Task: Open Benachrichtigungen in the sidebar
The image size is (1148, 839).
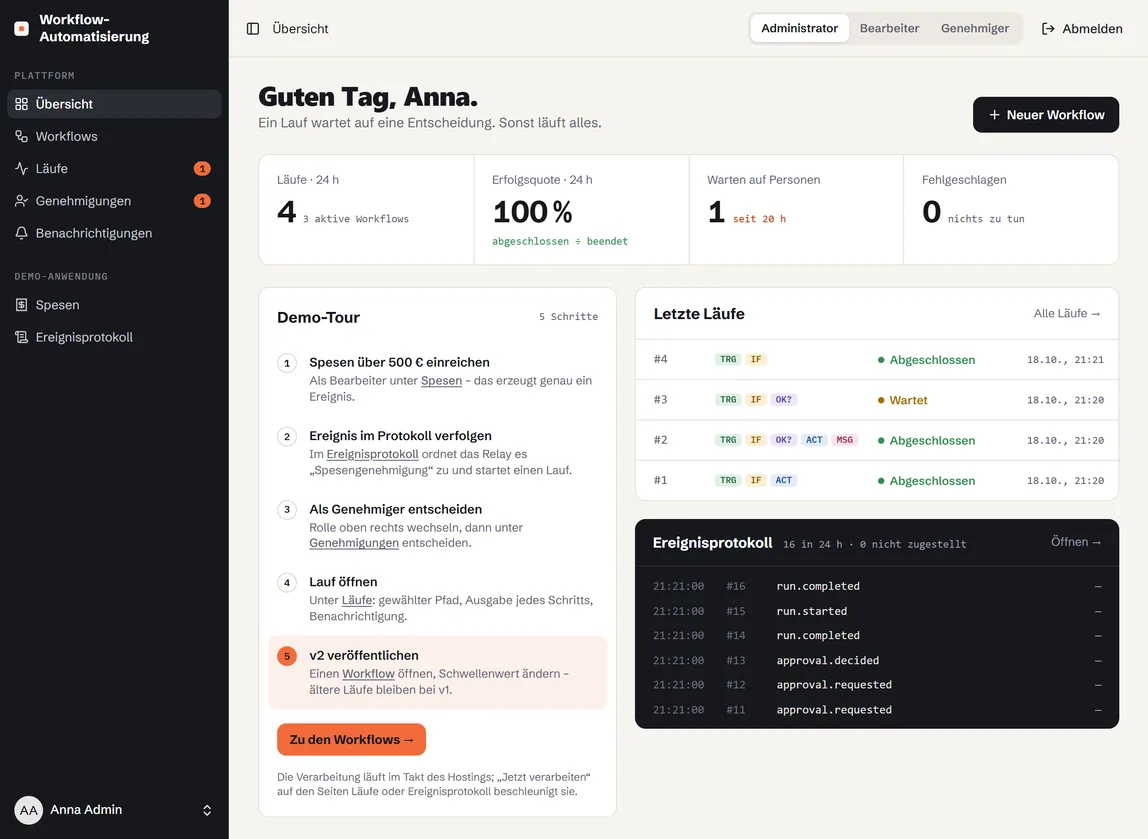Action: (x=114, y=233)
